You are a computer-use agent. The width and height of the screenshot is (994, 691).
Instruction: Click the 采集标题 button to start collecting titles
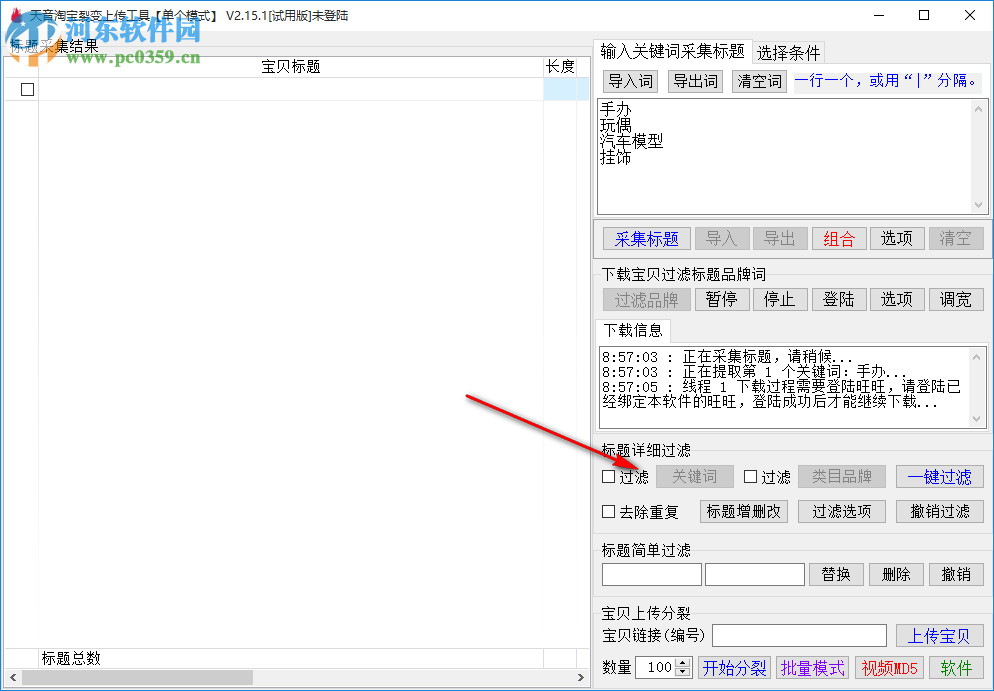pos(646,238)
